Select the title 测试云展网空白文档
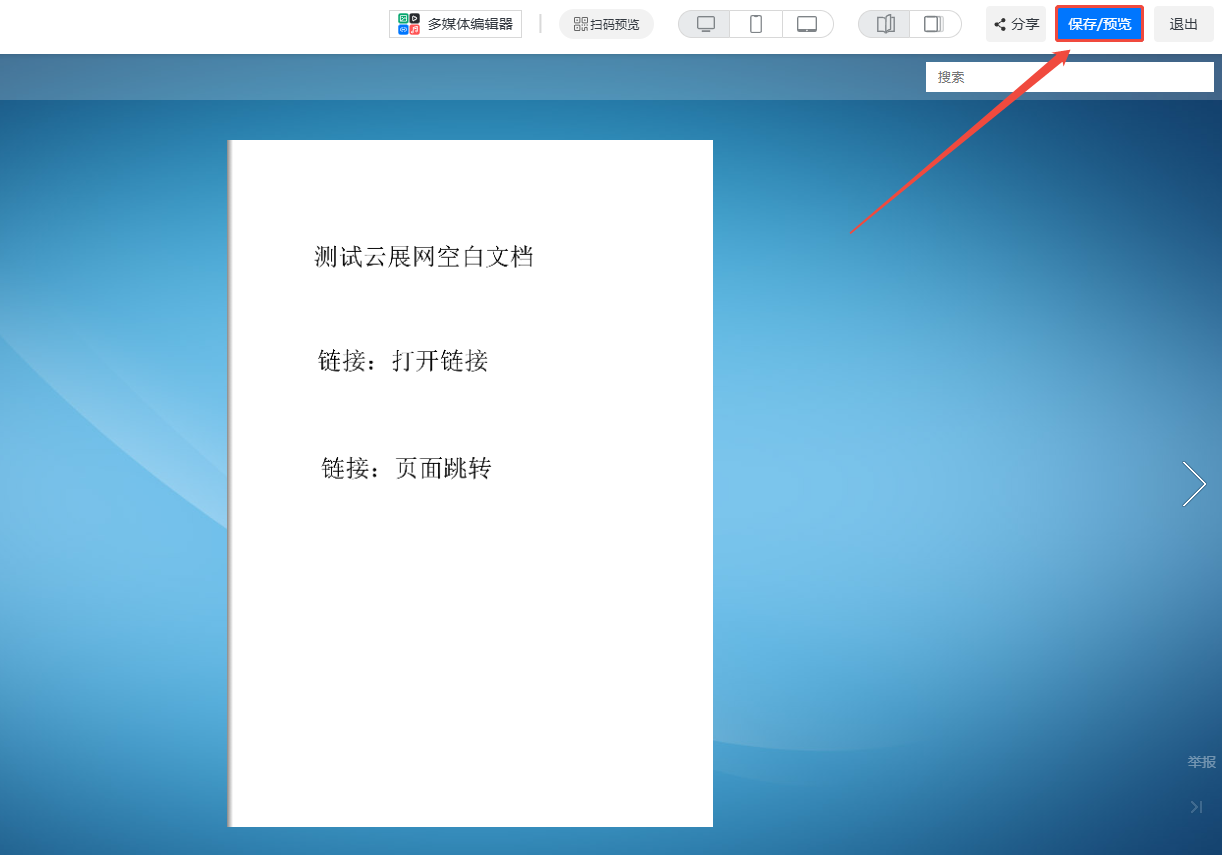1222x855 pixels. click(x=424, y=257)
